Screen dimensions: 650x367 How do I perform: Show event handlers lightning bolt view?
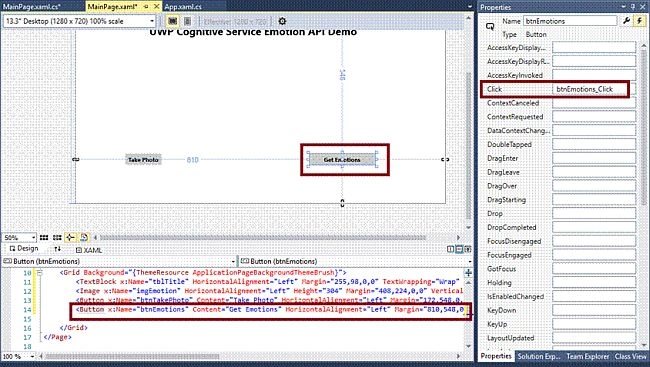coord(639,21)
